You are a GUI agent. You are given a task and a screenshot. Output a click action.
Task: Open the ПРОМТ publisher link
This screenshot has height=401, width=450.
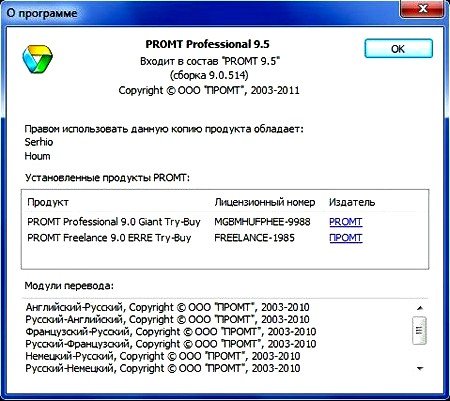(346, 238)
